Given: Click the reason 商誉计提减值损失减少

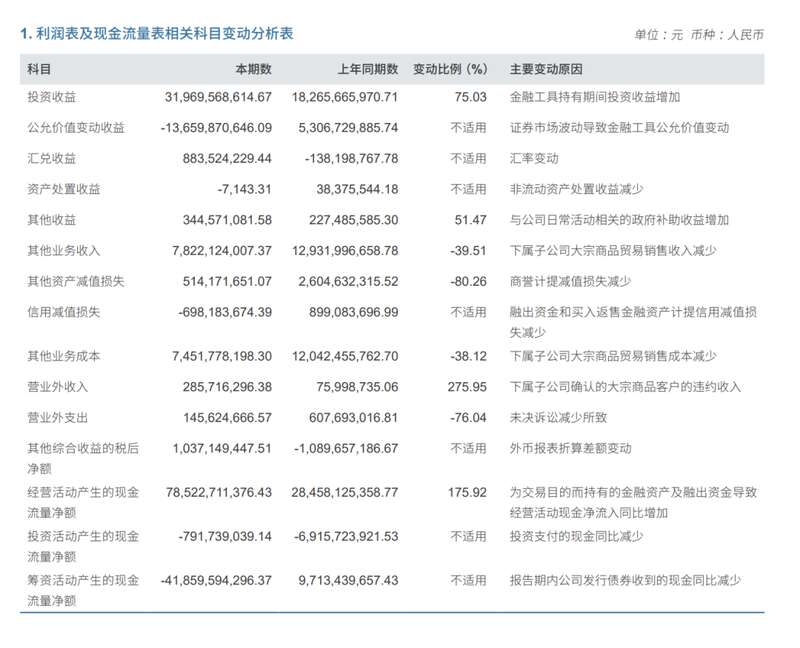Looking at the screenshot, I should pyautogui.click(x=570, y=281).
